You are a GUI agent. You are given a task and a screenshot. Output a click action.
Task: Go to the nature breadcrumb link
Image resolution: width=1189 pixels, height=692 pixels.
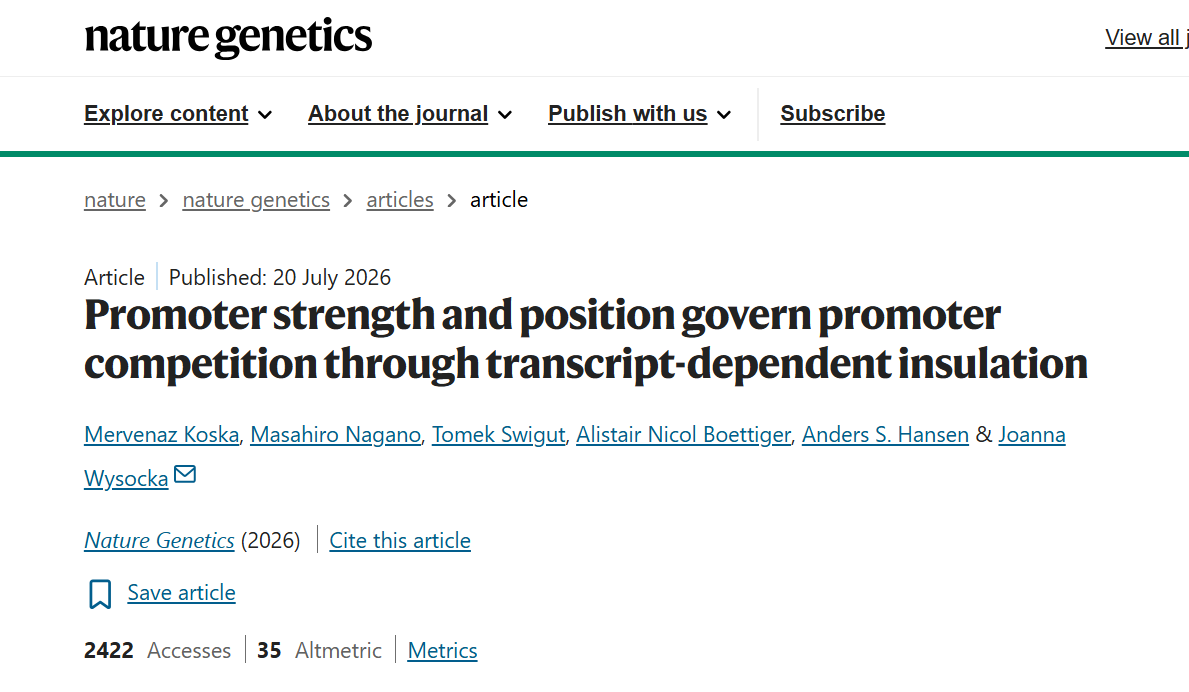pos(115,200)
